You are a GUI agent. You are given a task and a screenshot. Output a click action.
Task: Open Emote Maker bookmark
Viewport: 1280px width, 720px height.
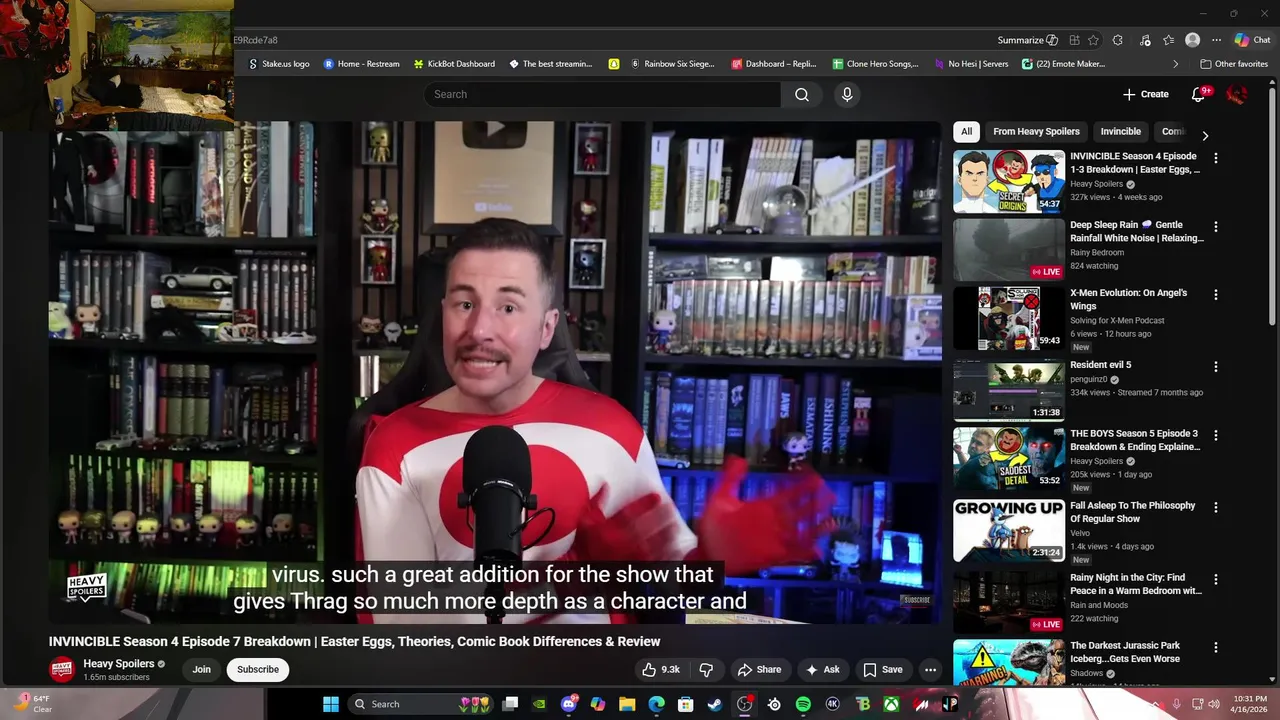point(1063,64)
